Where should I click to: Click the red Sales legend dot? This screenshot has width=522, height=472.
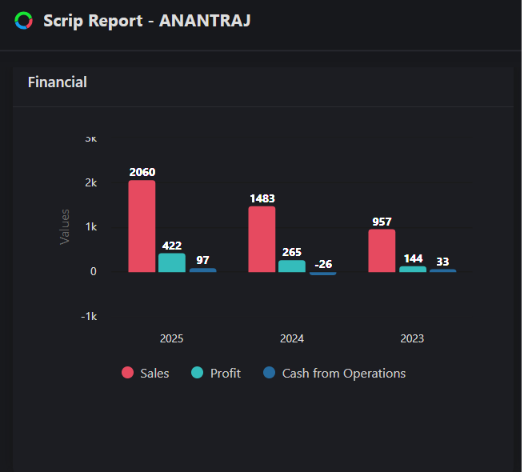[128, 373]
